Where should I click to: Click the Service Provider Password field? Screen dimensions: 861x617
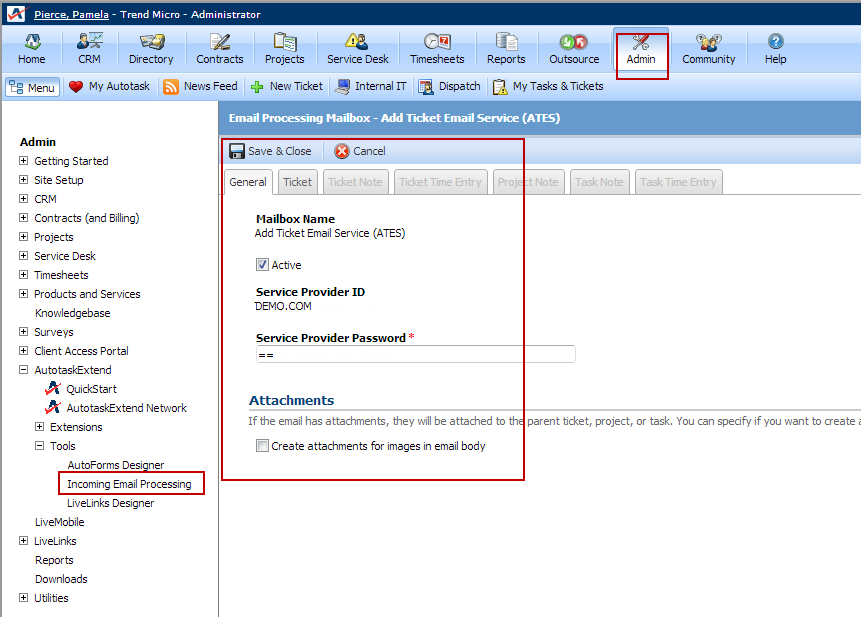[415, 354]
